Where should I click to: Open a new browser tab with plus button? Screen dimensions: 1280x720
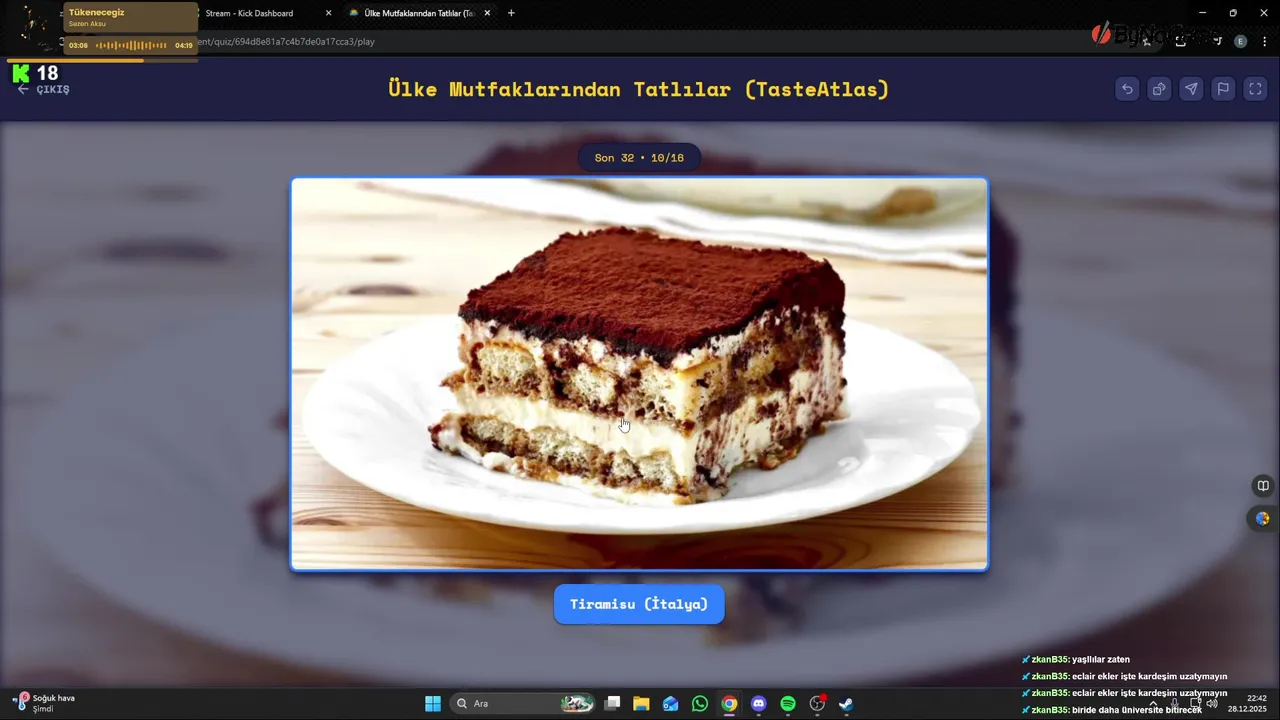[x=511, y=13]
